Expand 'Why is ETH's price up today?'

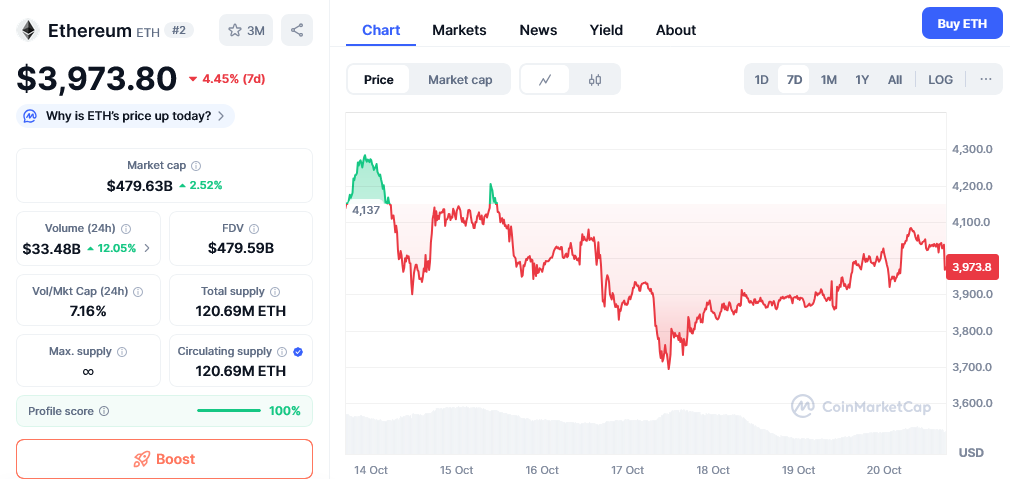pyautogui.click(x=127, y=116)
